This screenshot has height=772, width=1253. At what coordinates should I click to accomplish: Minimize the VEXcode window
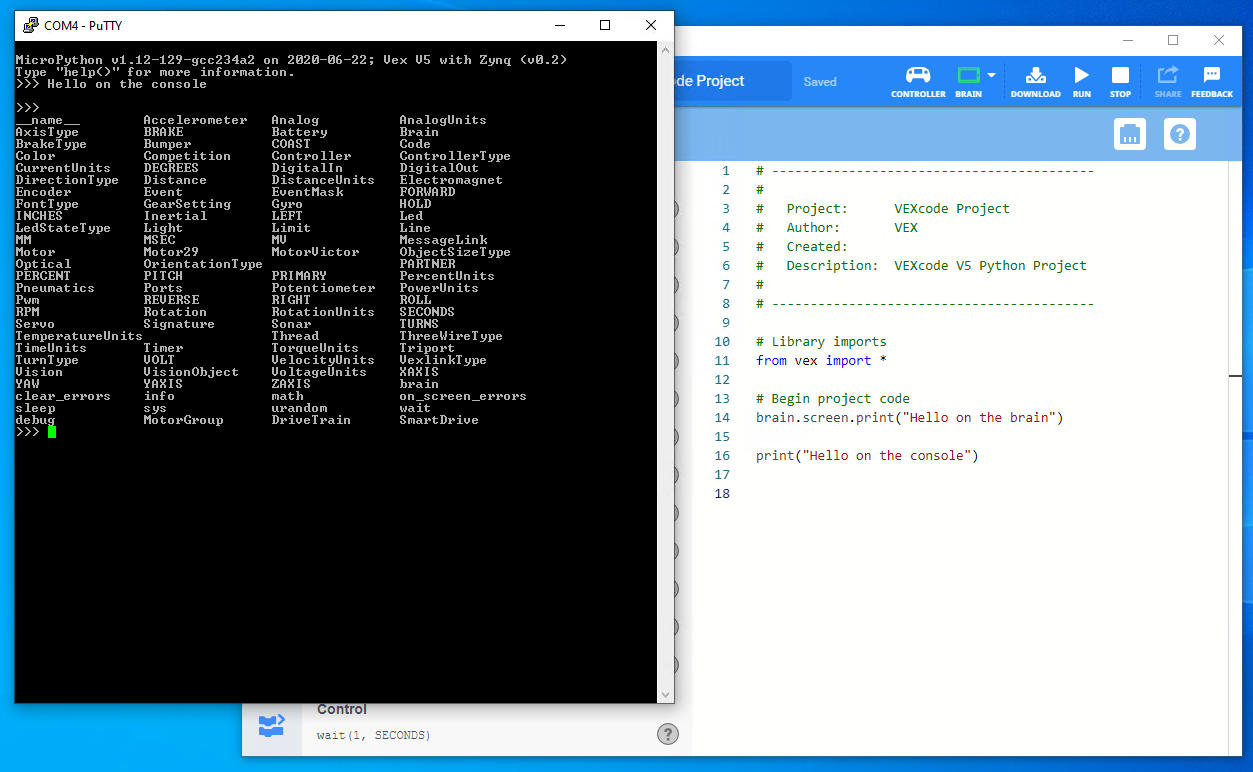tap(1127, 40)
